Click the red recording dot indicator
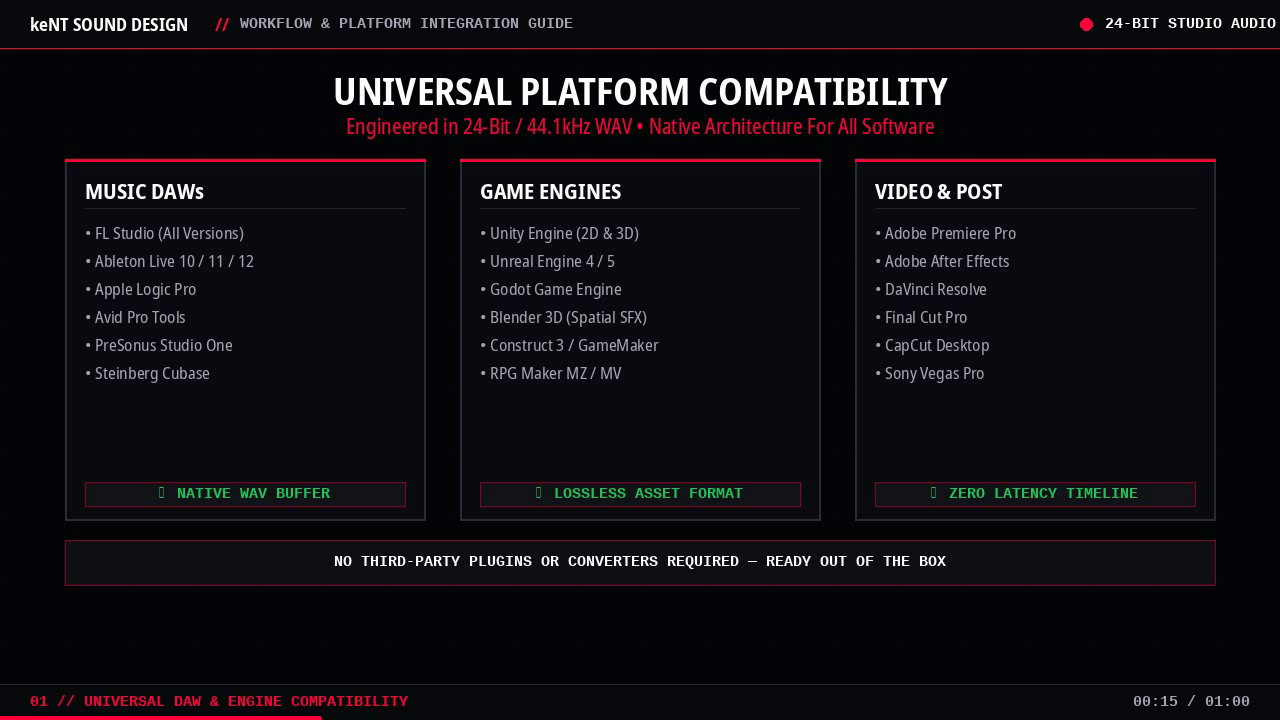1280x720 pixels. point(1087,24)
